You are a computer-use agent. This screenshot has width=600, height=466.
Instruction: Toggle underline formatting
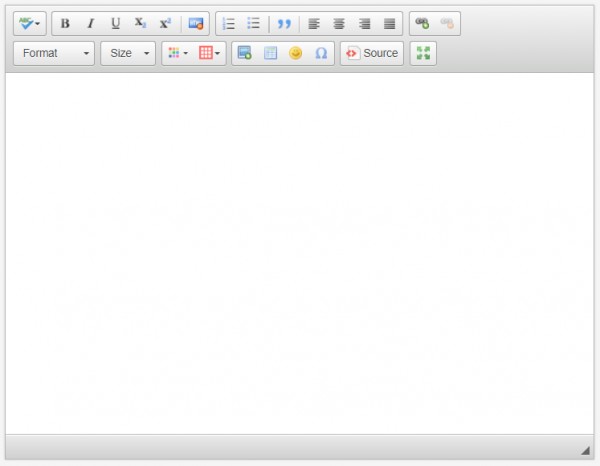[115, 23]
